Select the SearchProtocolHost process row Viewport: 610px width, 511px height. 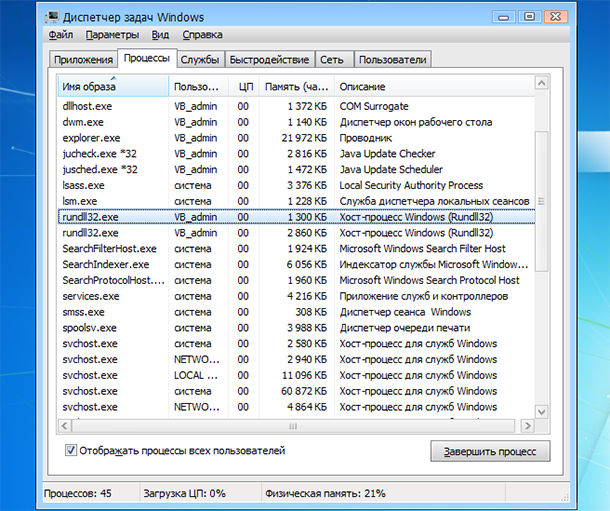[x=296, y=280]
